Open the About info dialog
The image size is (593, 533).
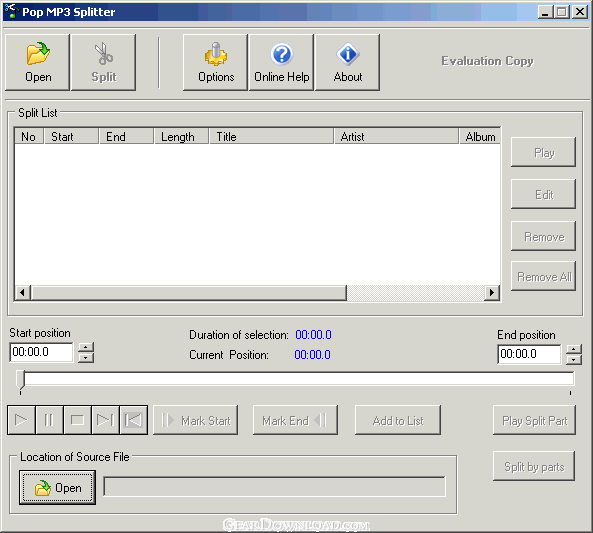tap(348, 62)
